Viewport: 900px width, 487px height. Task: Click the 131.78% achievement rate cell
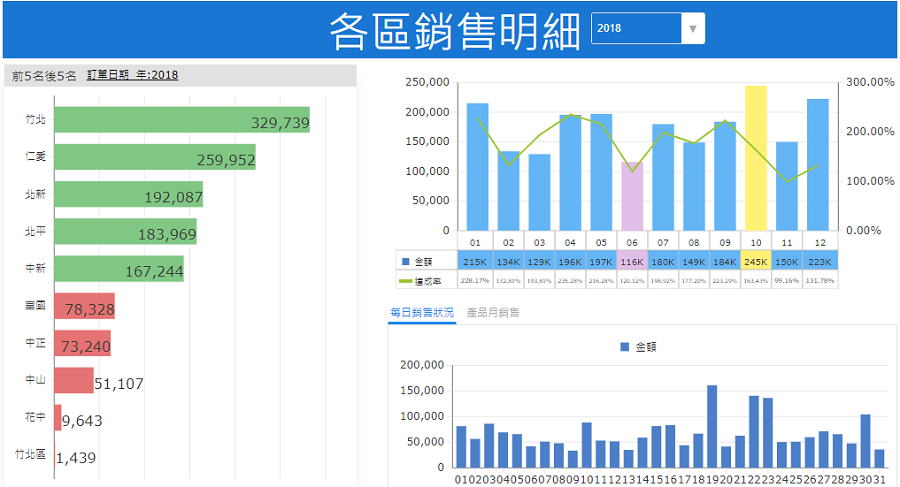pyautogui.click(x=820, y=281)
